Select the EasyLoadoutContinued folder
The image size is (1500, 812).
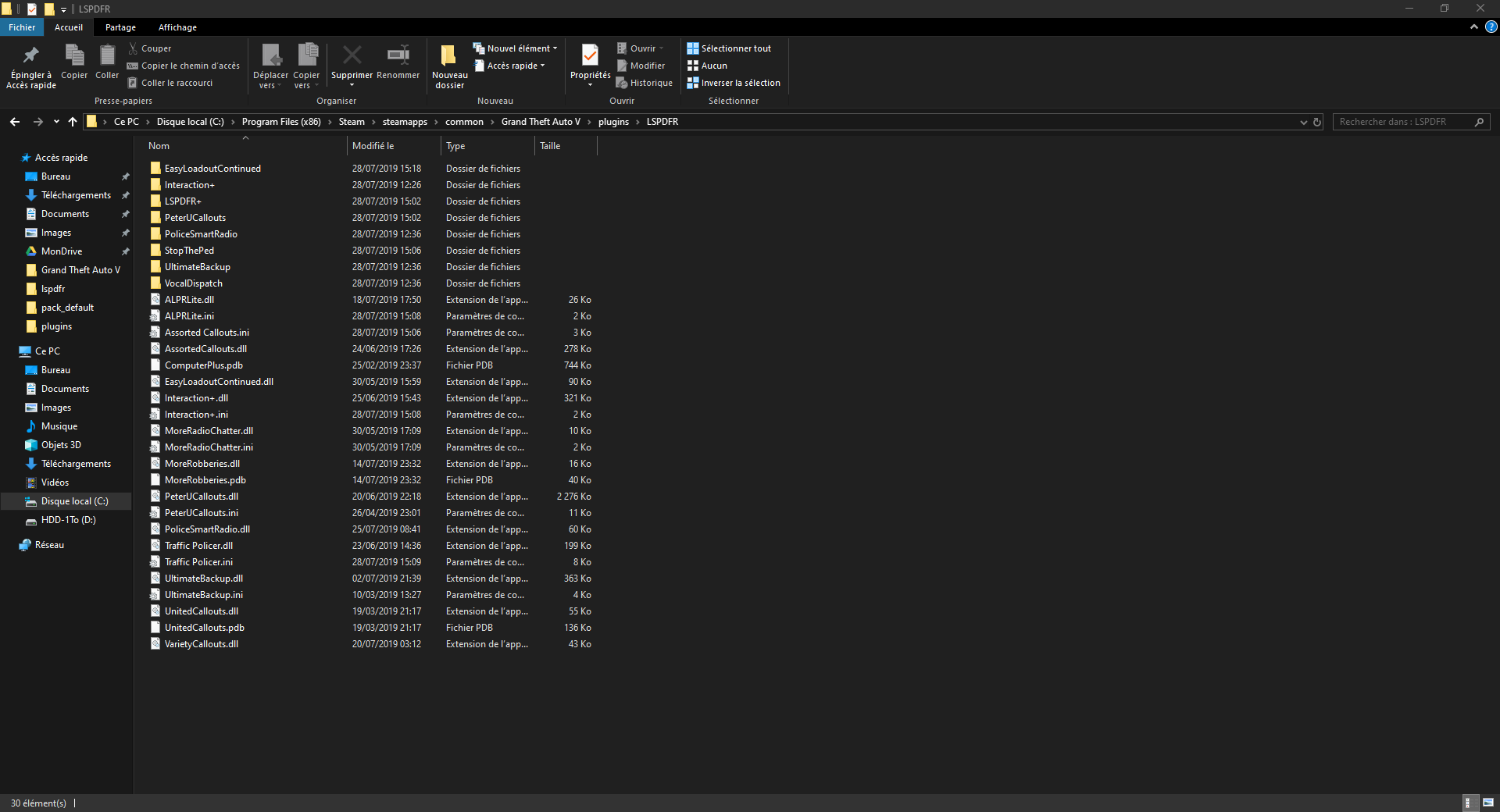[x=212, y=169]
